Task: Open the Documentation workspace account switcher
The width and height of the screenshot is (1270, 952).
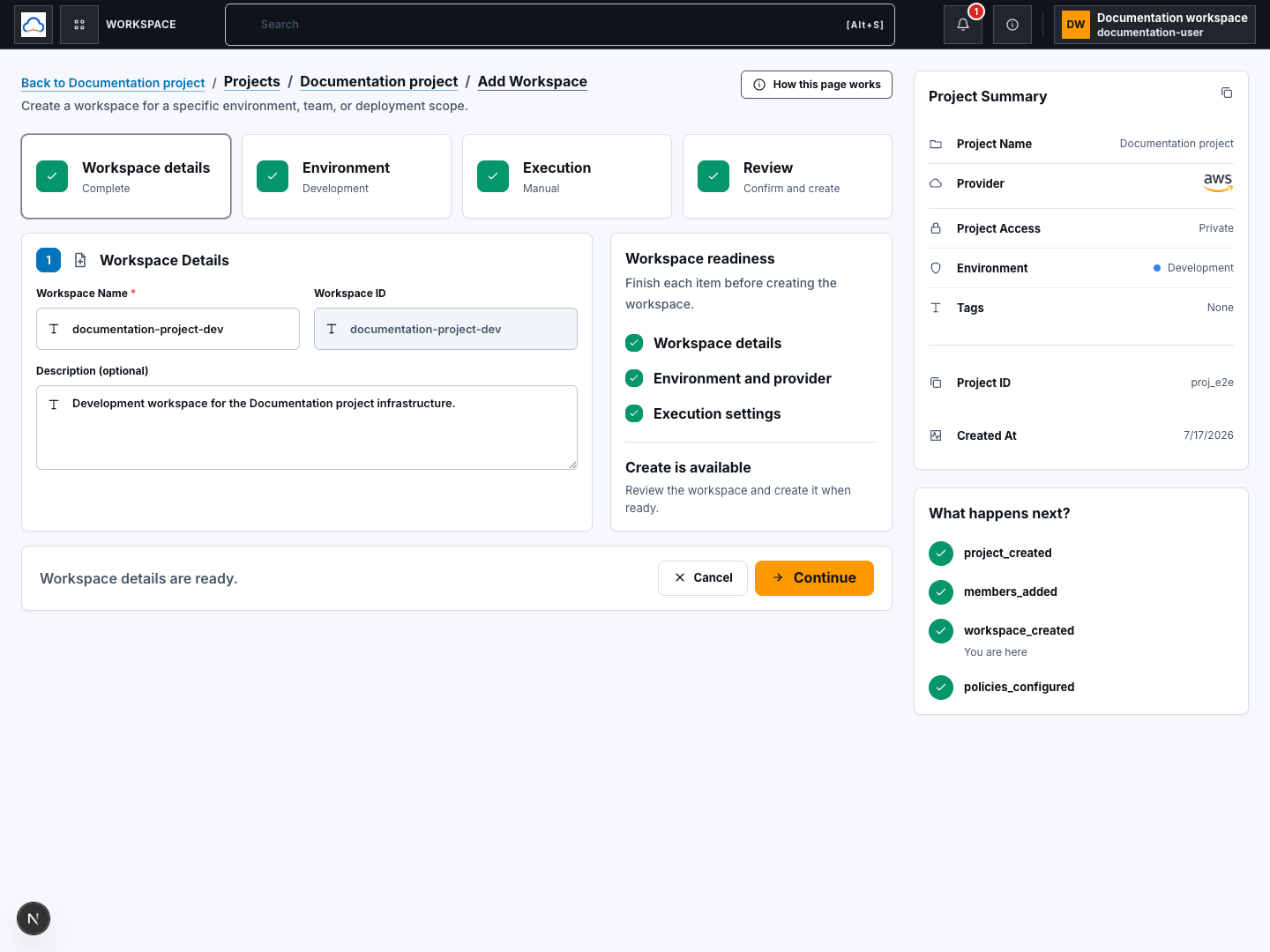Action: tap(1154, 25)
